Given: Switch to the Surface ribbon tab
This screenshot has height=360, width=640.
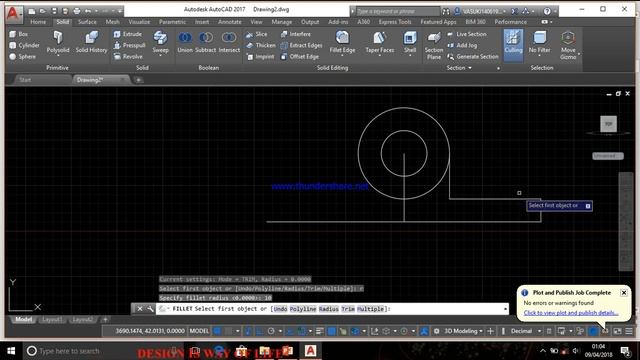Looking at the screenshot, I should (87, 22).
